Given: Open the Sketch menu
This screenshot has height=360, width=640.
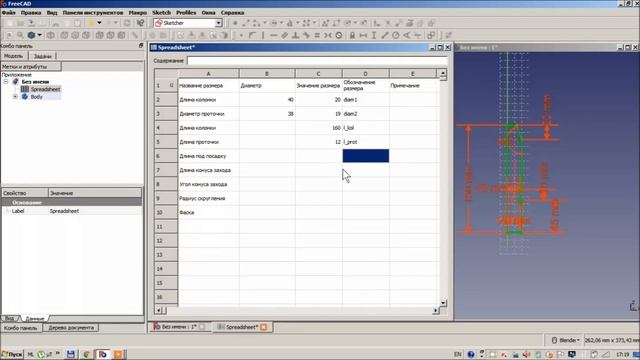Looking at the screenshot, I should point(161,13).
